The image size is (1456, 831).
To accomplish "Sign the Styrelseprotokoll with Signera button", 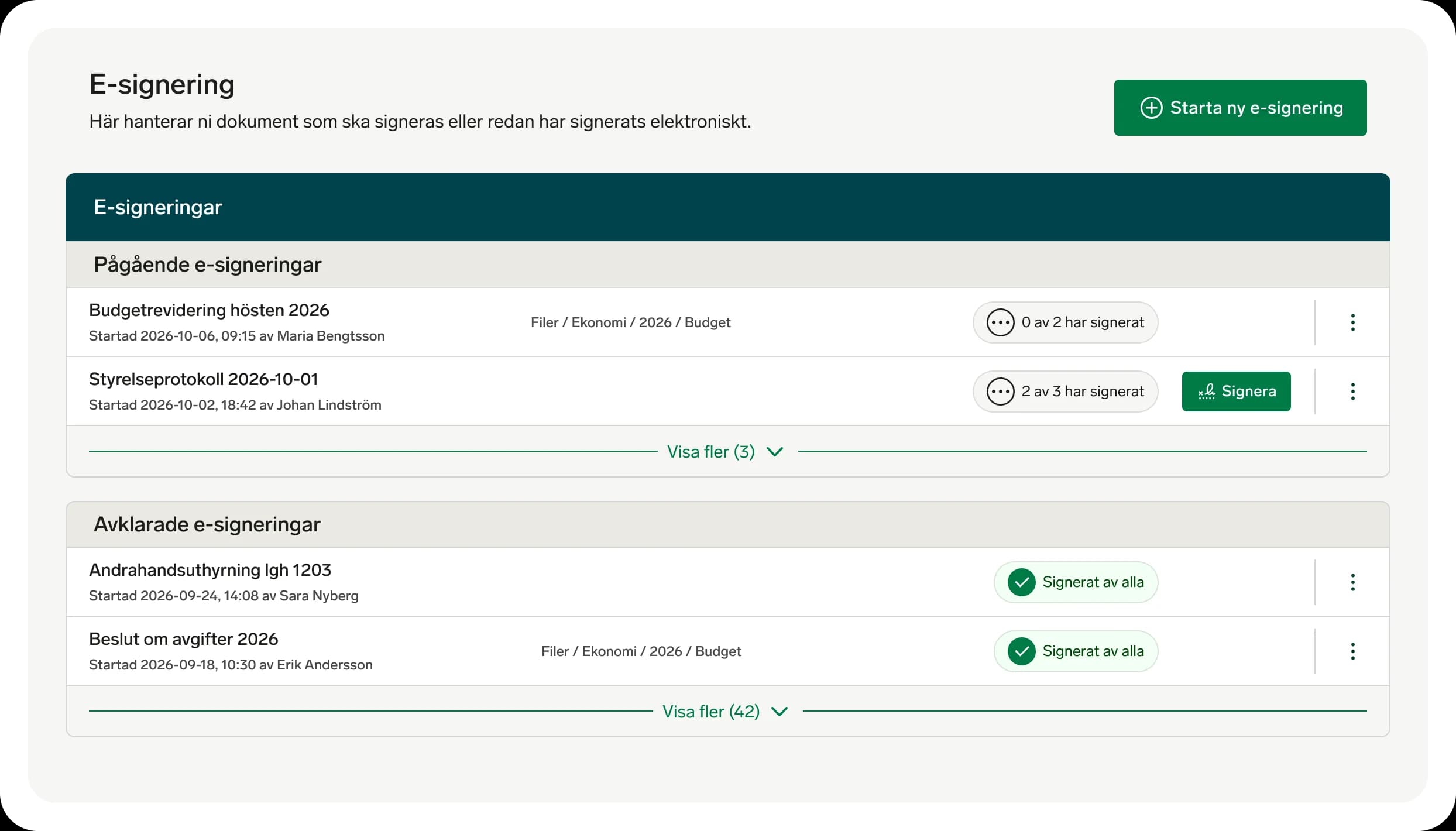I will click(x=1236, y=392).
